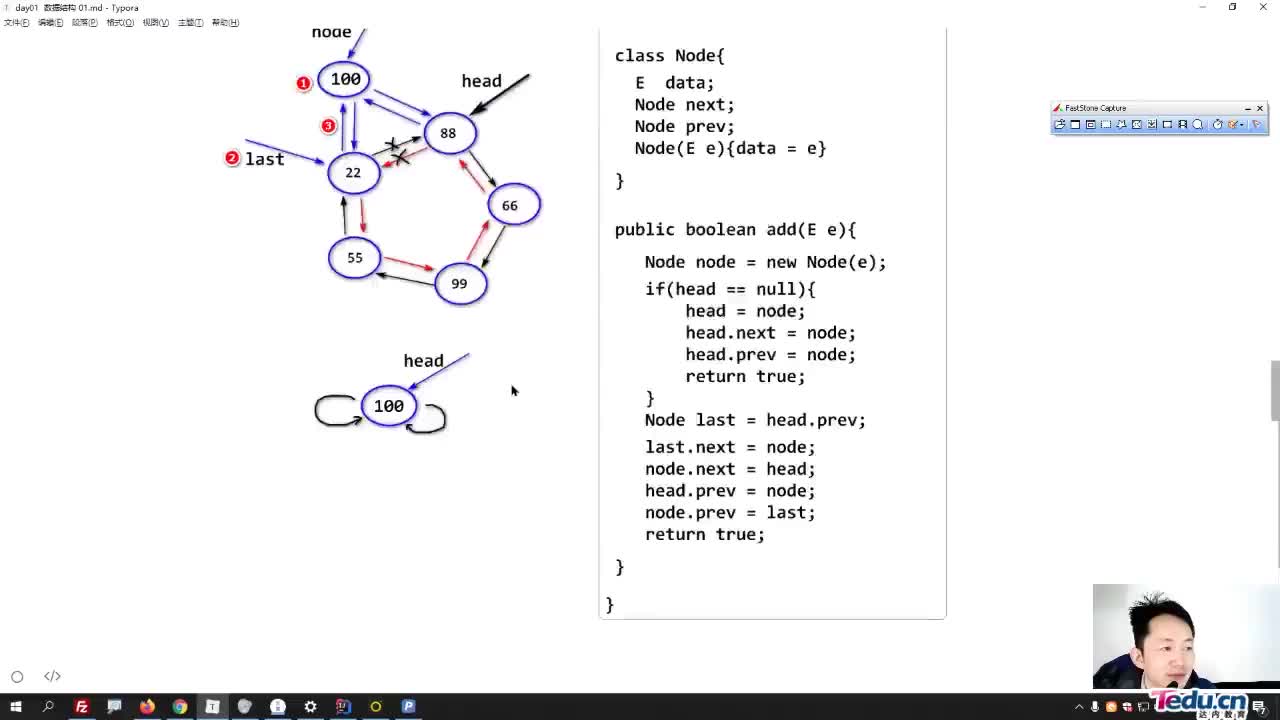
Task: Open the 帮助(H) menu
Action: pos(225,22)
